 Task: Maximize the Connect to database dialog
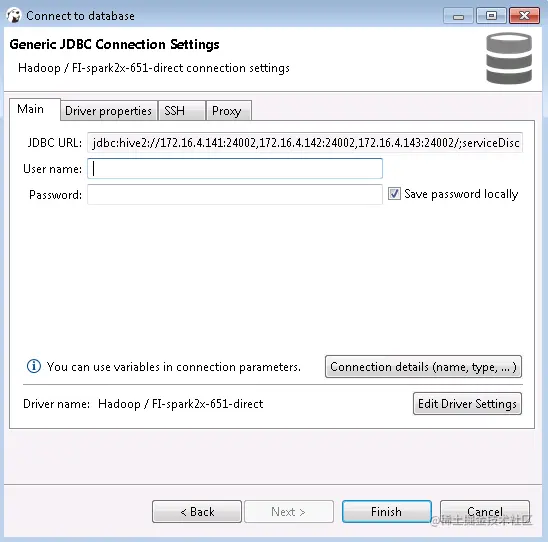click(x=491, y=16)
